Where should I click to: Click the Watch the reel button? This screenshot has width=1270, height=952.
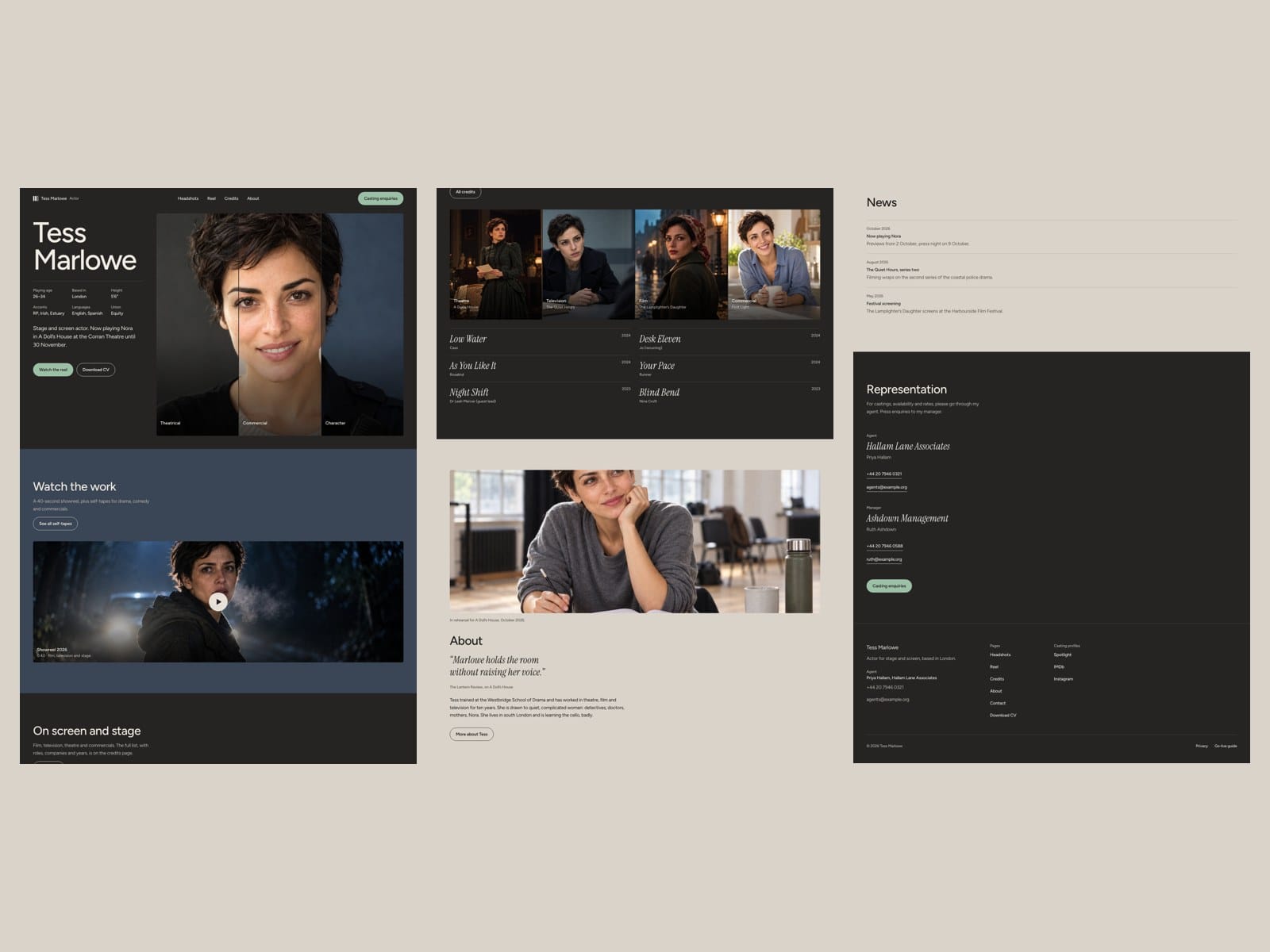point(53,370)
